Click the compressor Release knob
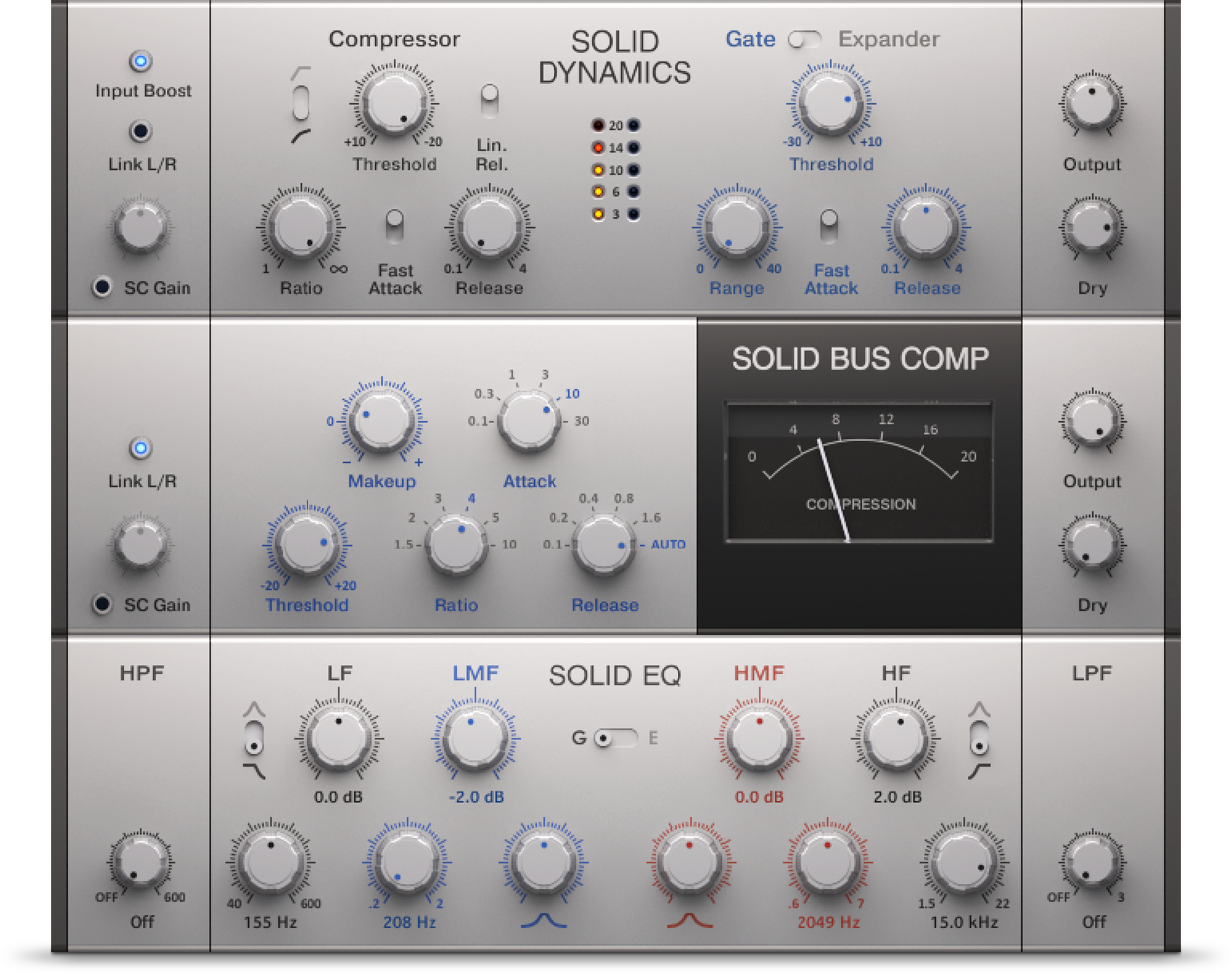 coord(489,226)
